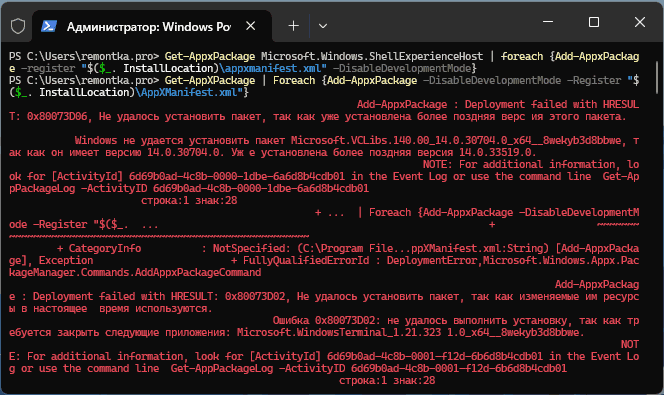This screenshot has height=395, width=664.
Task: Select the Администратор: Windows PowerShell tab
Action: point(152,26)
